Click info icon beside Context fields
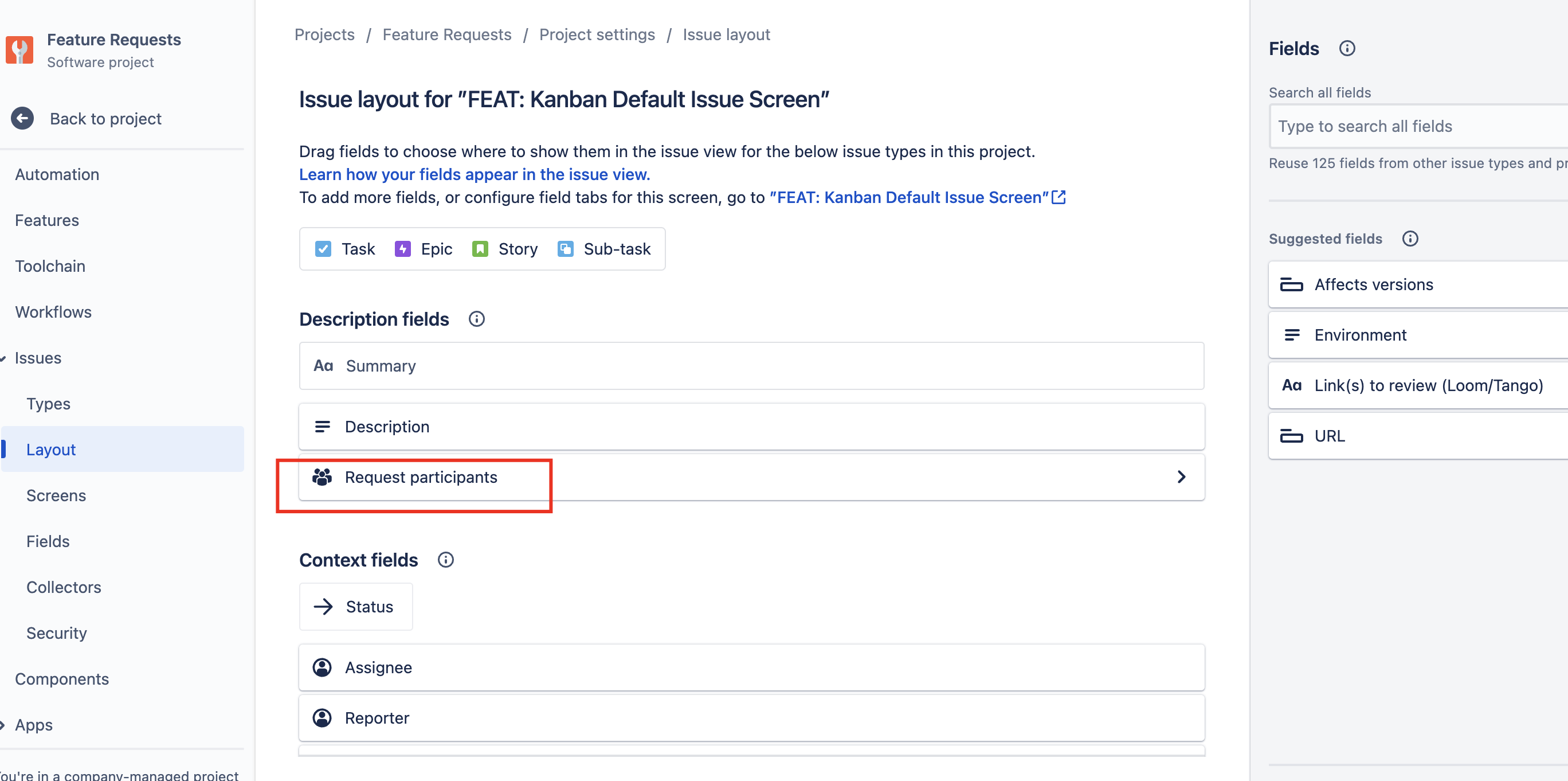 (x=445, y=560)
